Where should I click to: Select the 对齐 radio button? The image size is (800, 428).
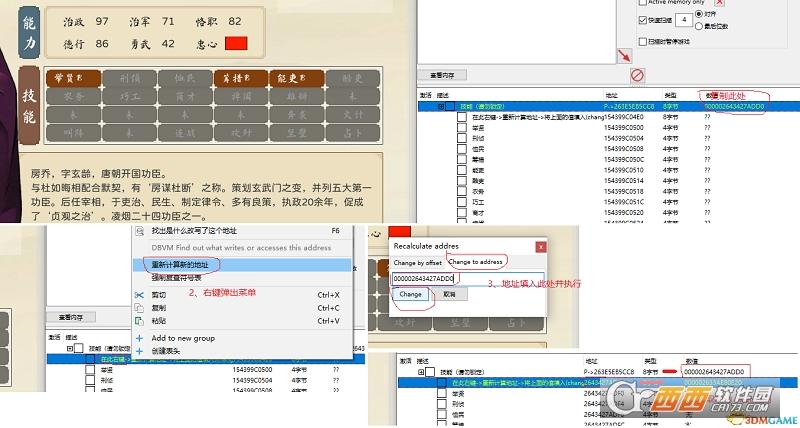coord(698,14)
